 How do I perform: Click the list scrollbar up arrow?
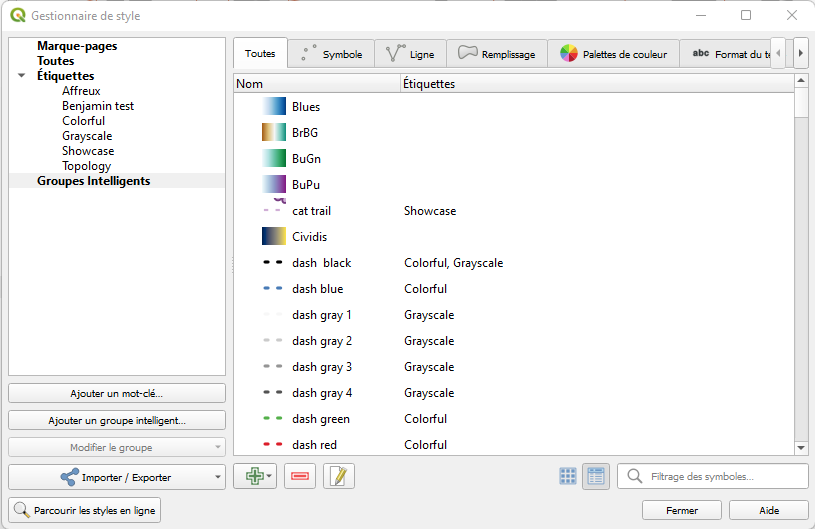point(801,81)
